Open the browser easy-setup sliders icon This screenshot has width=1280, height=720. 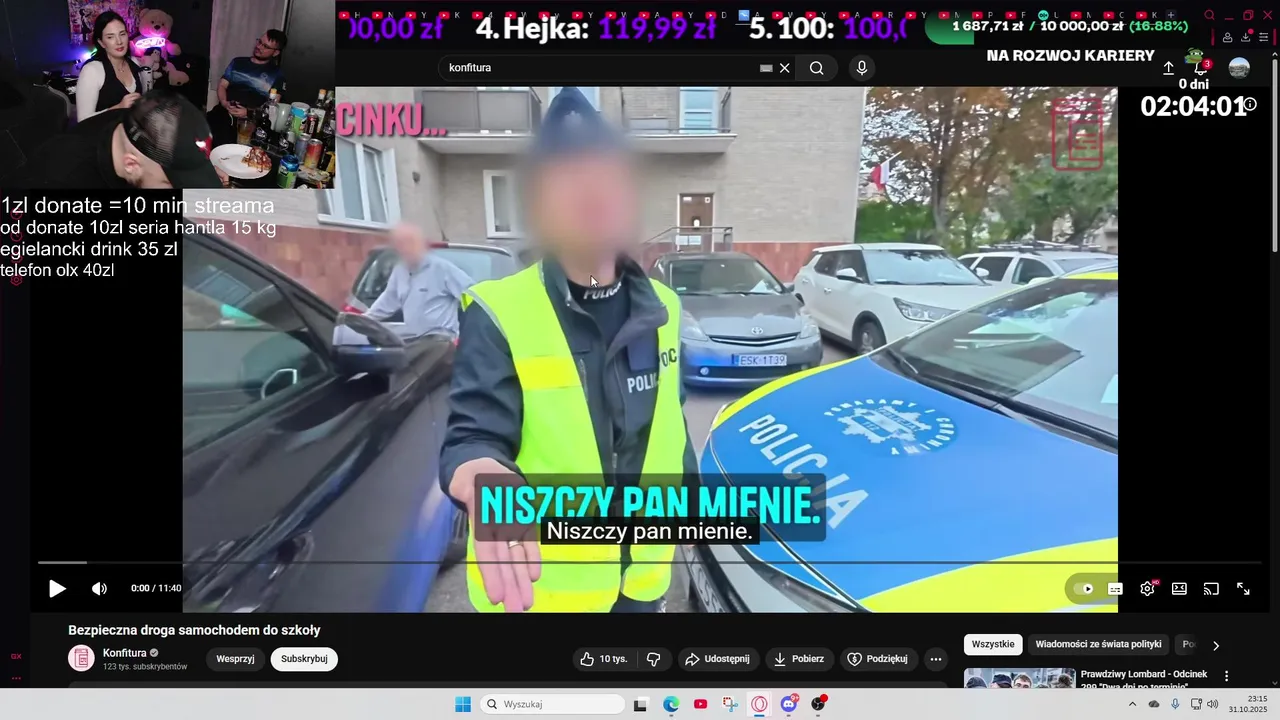click(x=1264, y=38)
